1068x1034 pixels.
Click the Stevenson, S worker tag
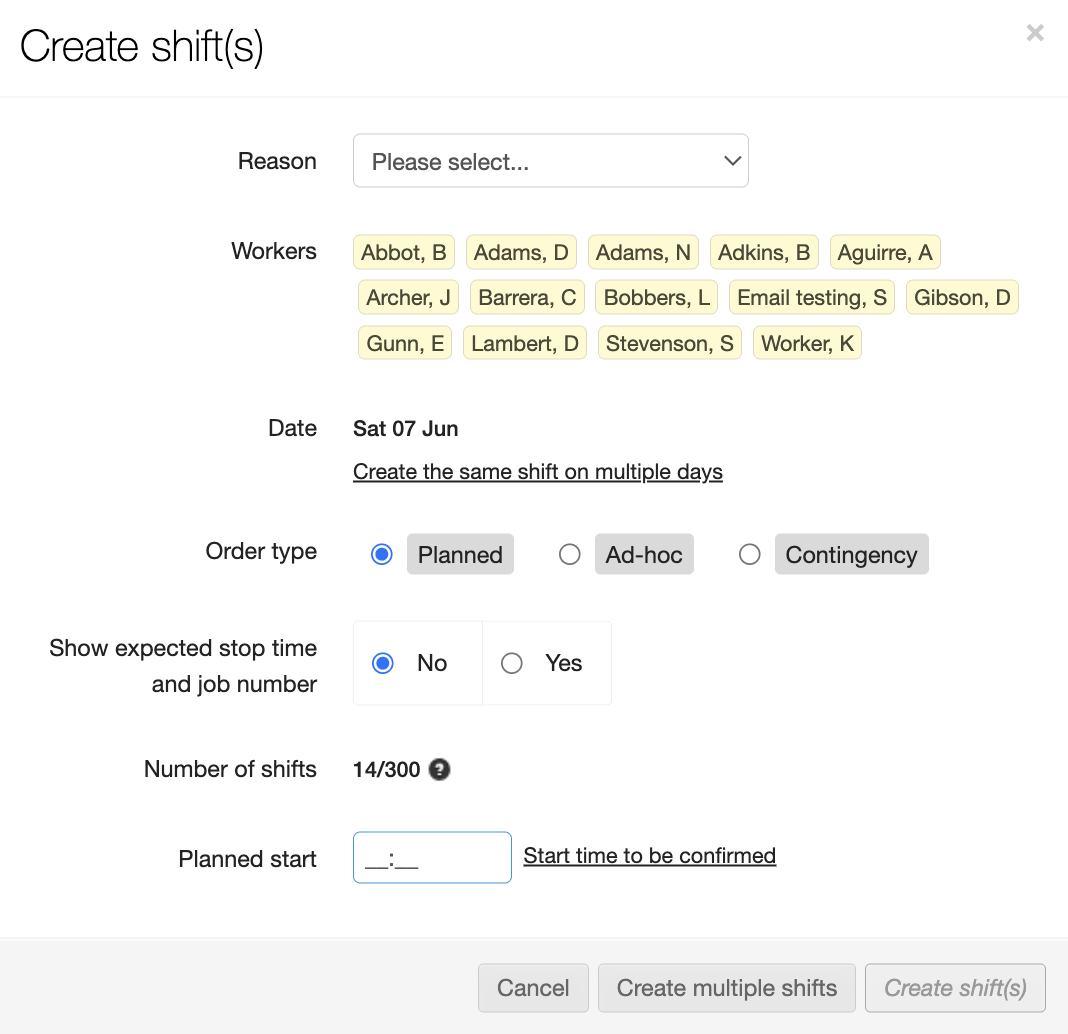[x=670, y=344]
